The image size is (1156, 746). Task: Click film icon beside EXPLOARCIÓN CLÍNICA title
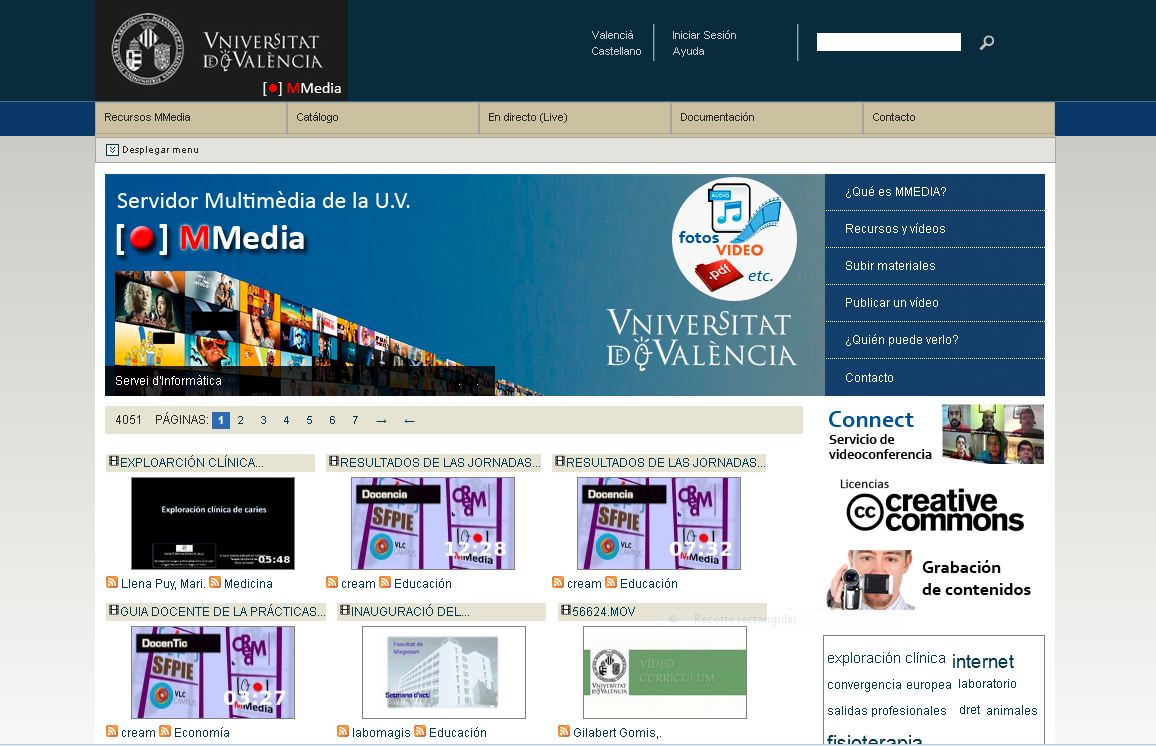click(113, 462)
